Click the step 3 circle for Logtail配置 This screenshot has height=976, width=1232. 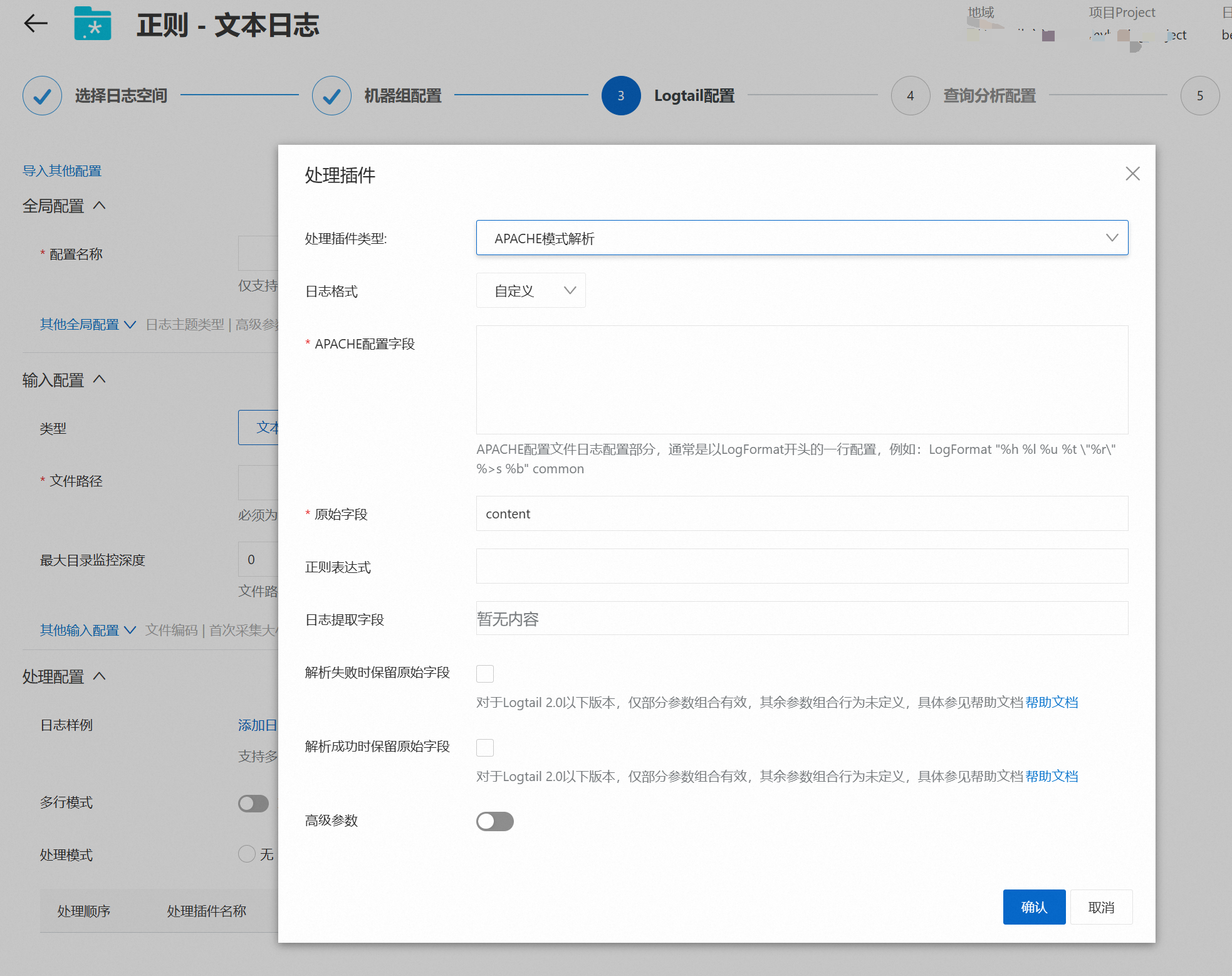tap(621, 95)
